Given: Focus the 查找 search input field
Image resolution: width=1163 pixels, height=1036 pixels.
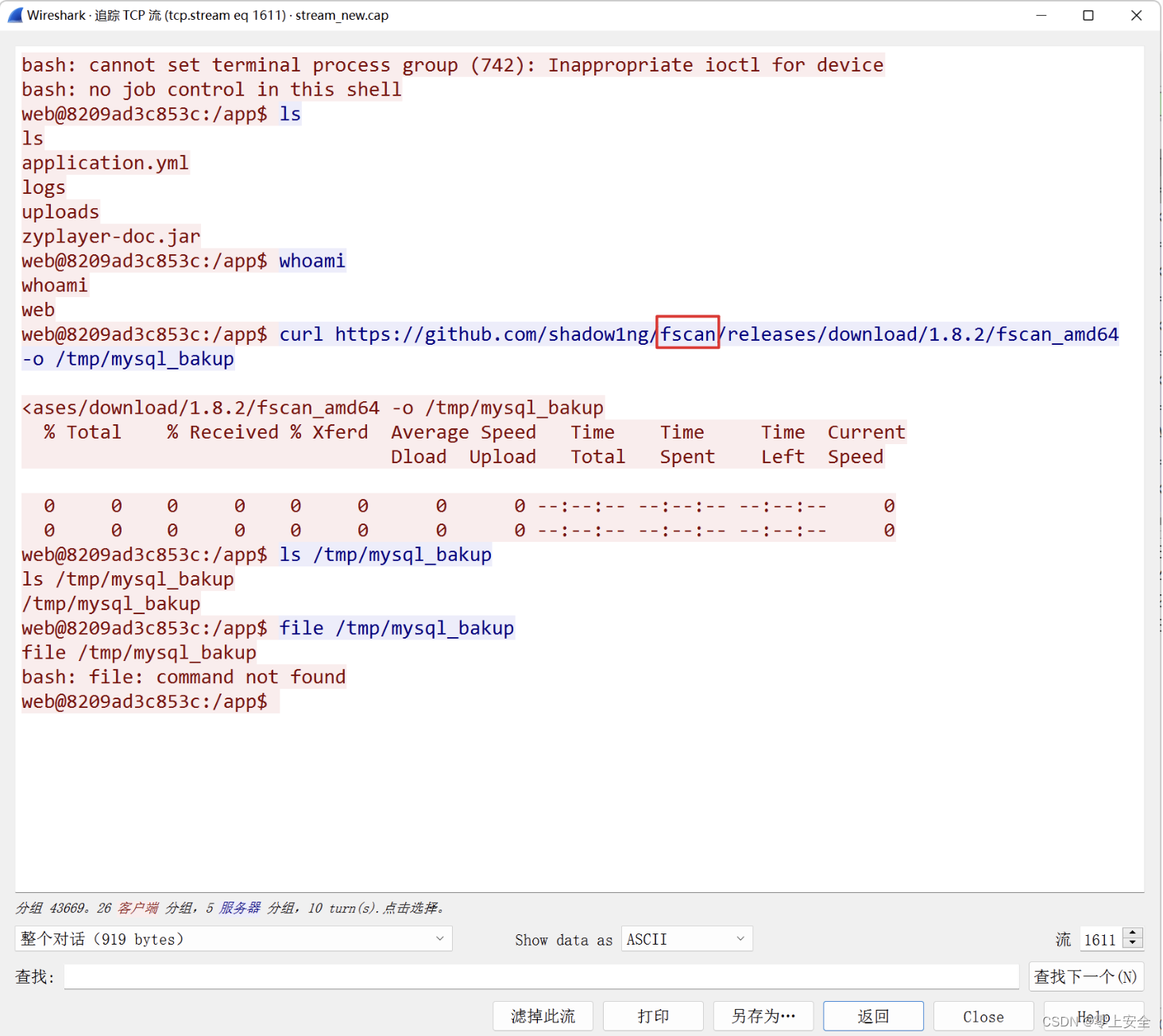Looking at the screenshot, I should pos(542,976).
